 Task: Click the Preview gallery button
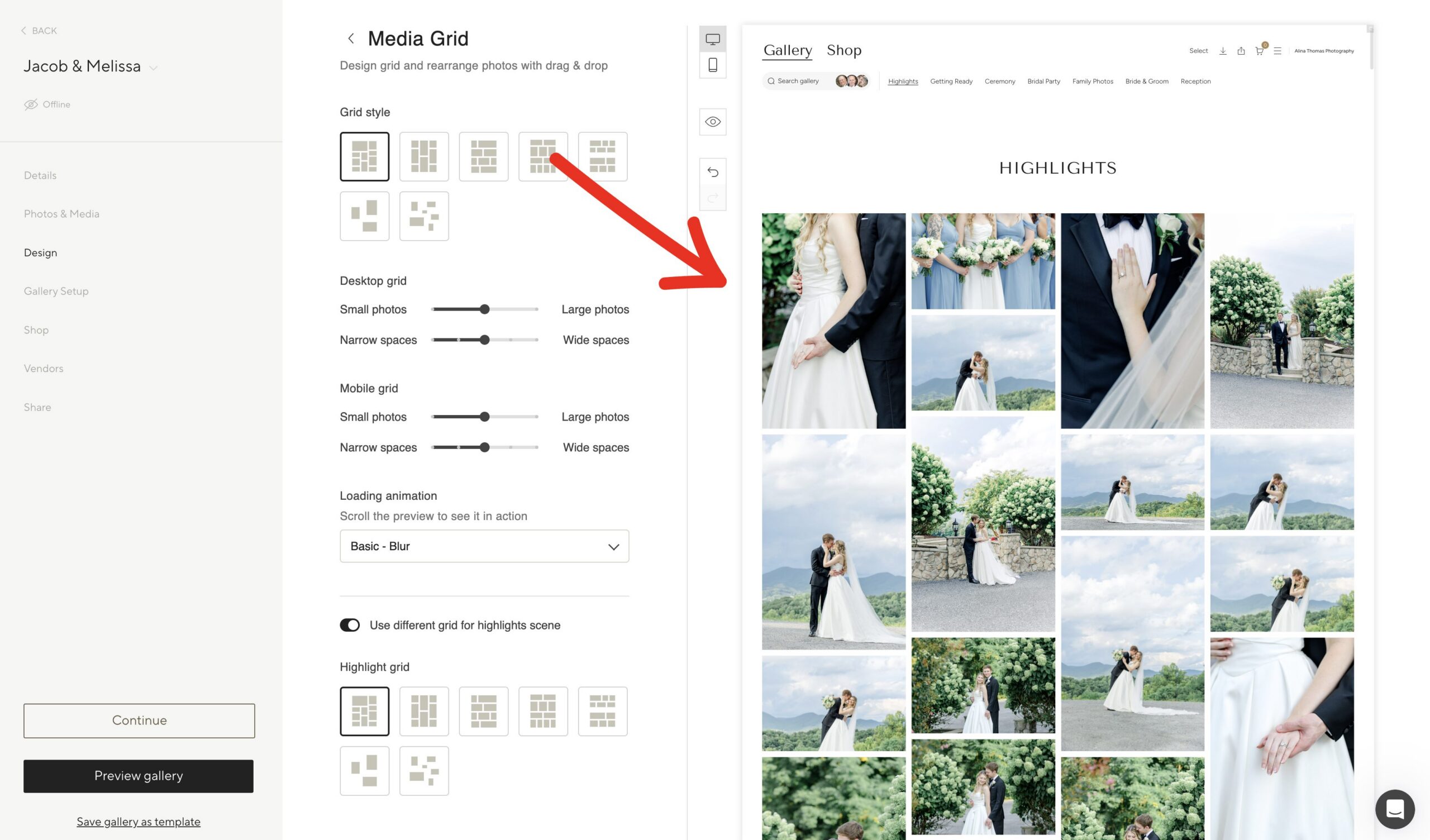pyautogui.click(x=139, y=776)
